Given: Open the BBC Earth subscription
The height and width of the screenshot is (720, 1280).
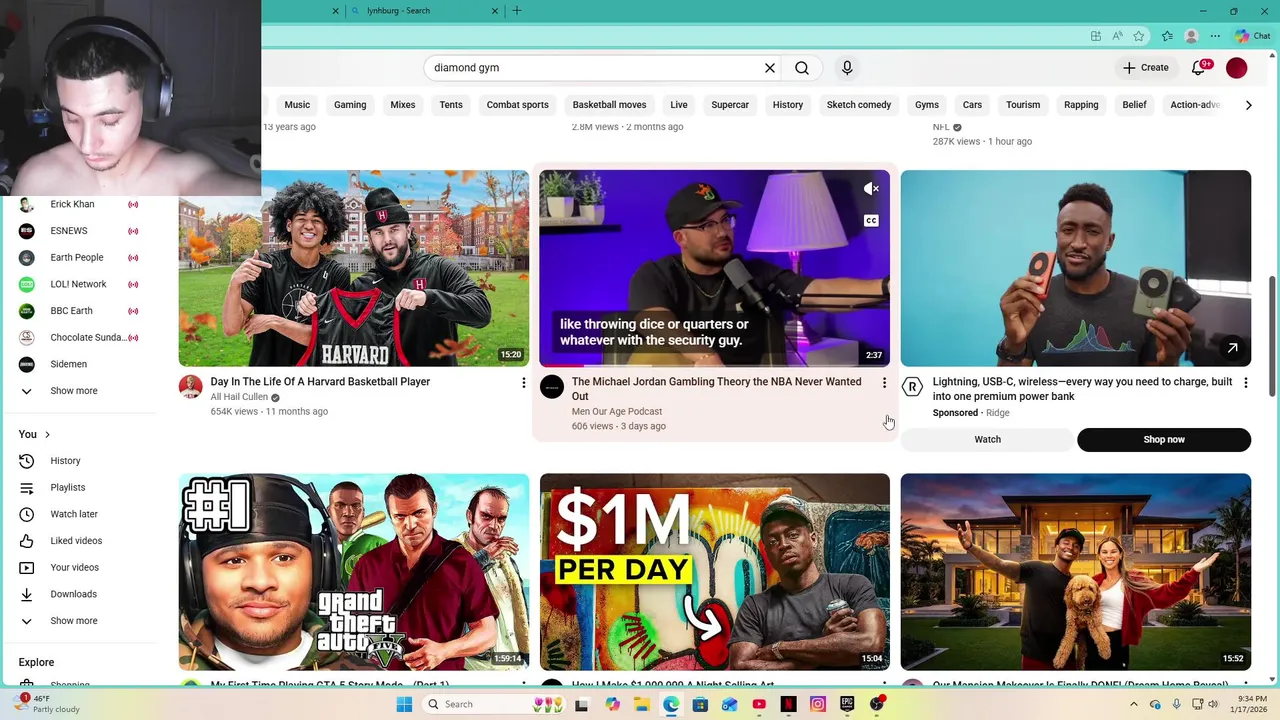Looking at the screenshot, I should click(x=80, y=311).
